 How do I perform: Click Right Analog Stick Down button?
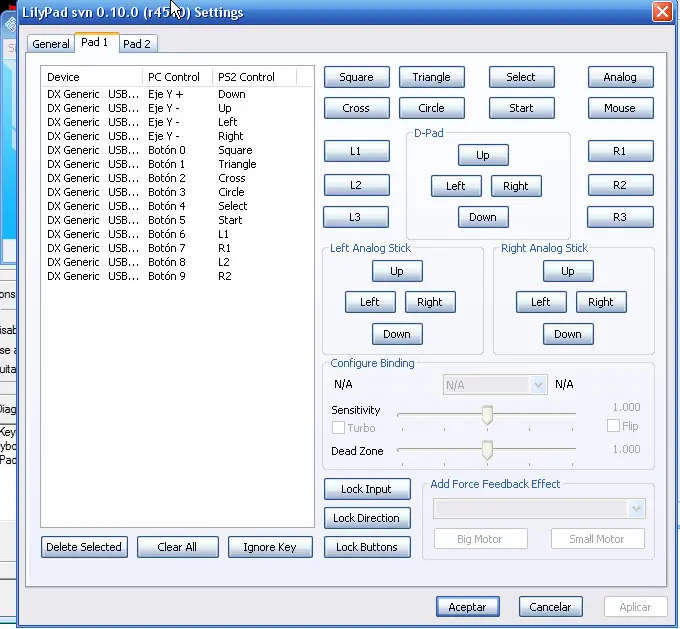pyautogui.click(x=568, y=334)
